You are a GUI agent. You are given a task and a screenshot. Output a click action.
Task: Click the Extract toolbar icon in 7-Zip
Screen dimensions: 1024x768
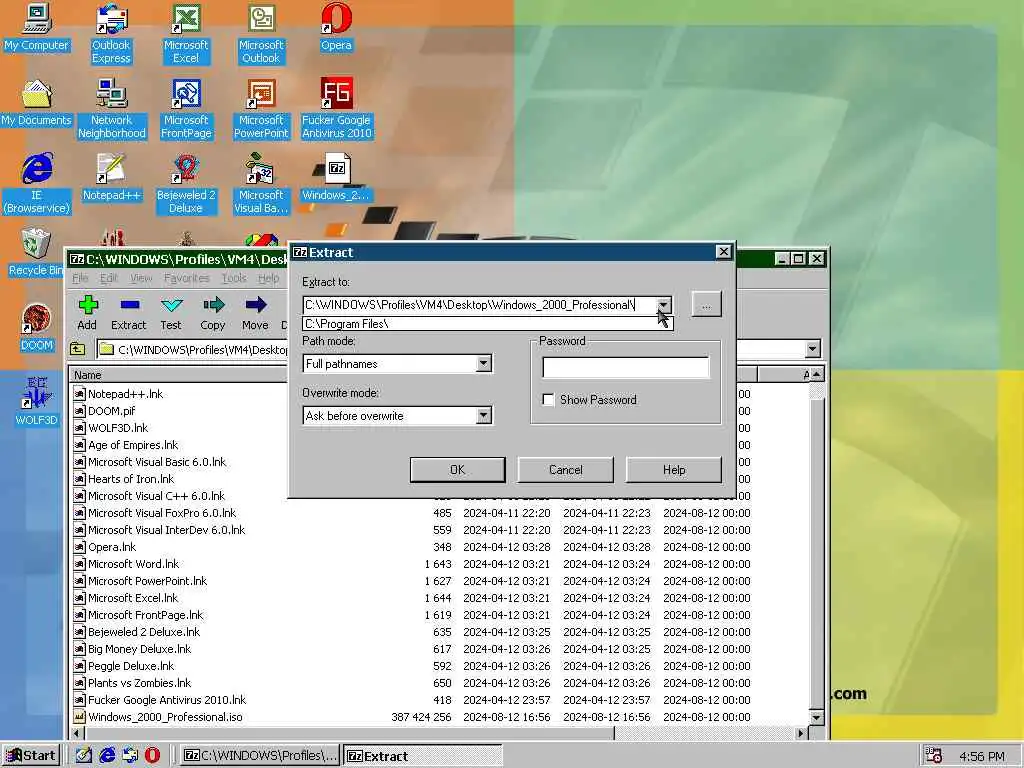click(129, 312)
